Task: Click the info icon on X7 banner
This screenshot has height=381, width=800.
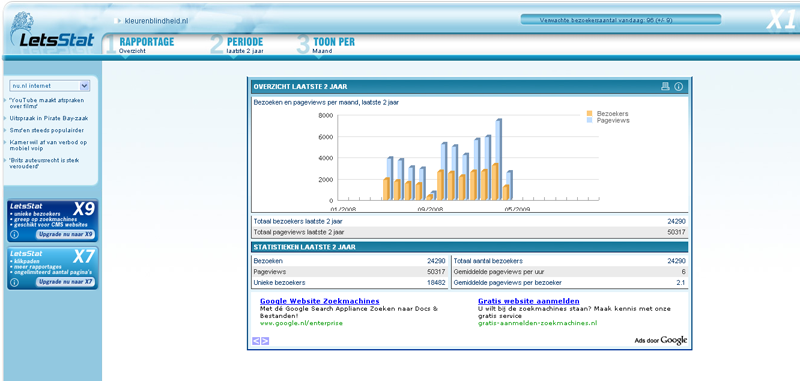Action: click(14, 282)
